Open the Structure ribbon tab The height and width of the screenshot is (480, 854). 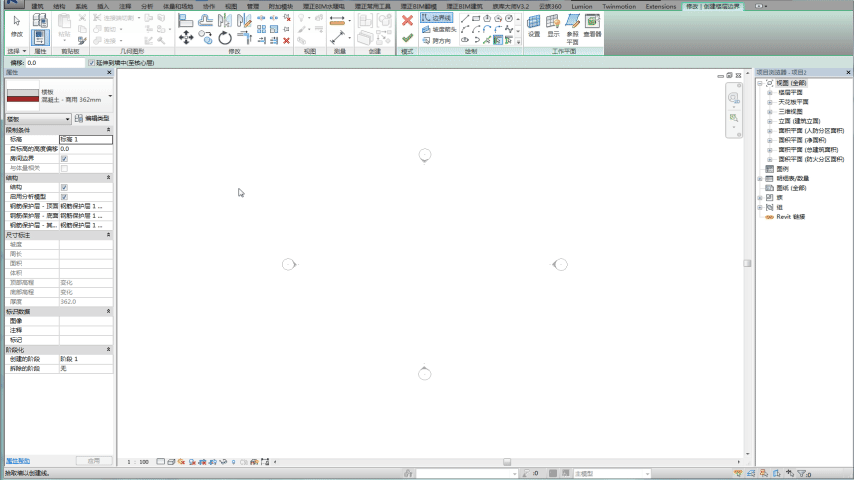pyautogui.click(x=59, y=7)
